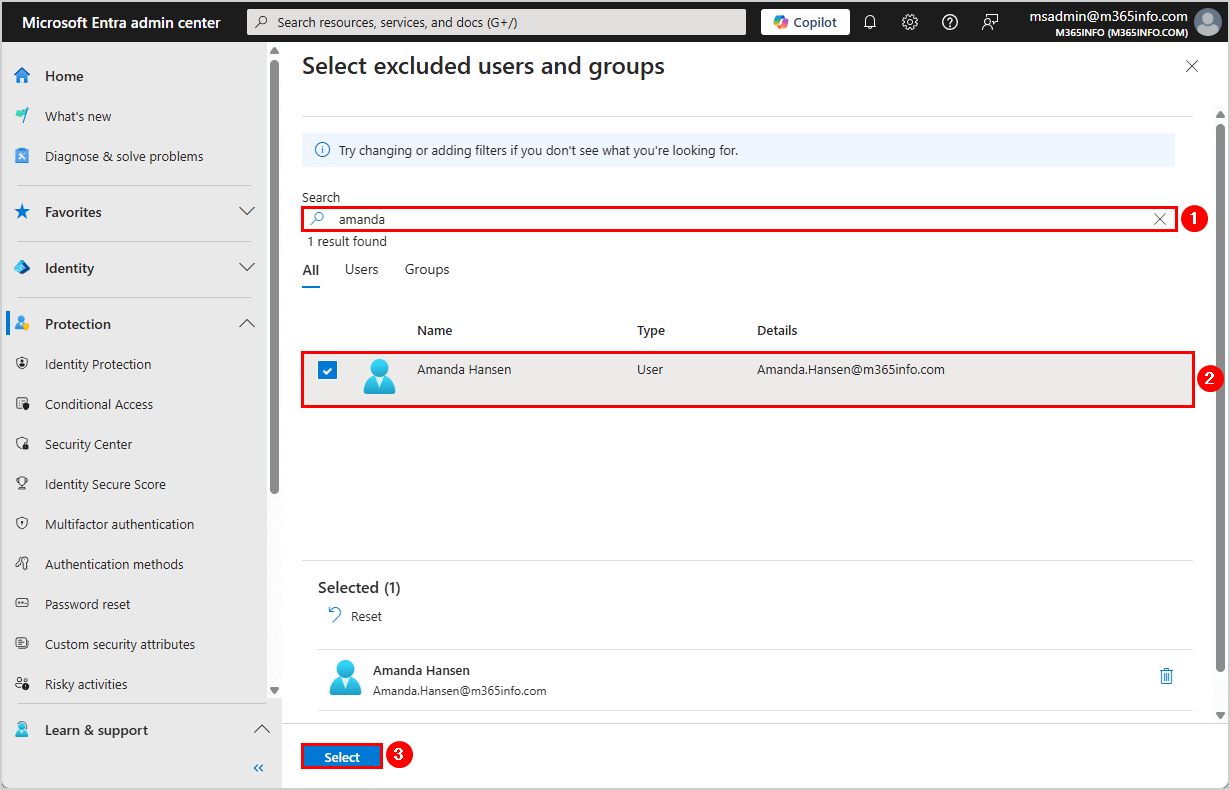The image size is (1230, 790).
Task: Open Multifactor authentication icon
Action: coord(22,524)
